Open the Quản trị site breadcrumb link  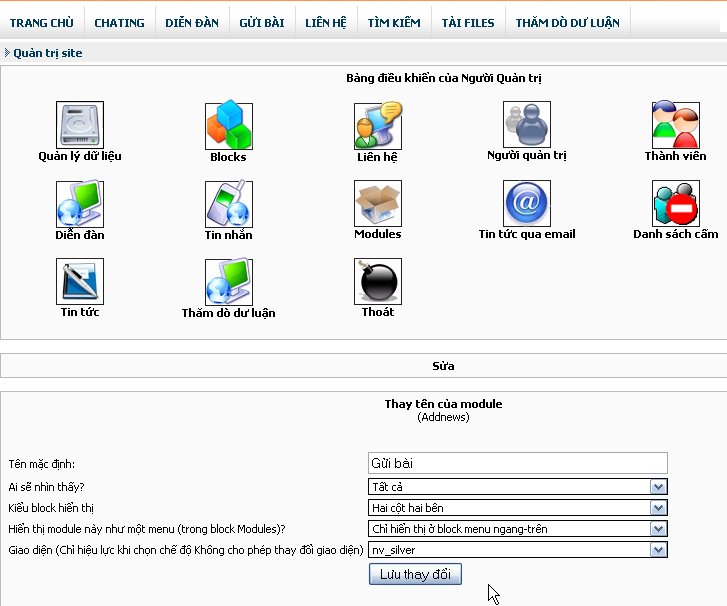pyautogui.click(x=48, y=53)
